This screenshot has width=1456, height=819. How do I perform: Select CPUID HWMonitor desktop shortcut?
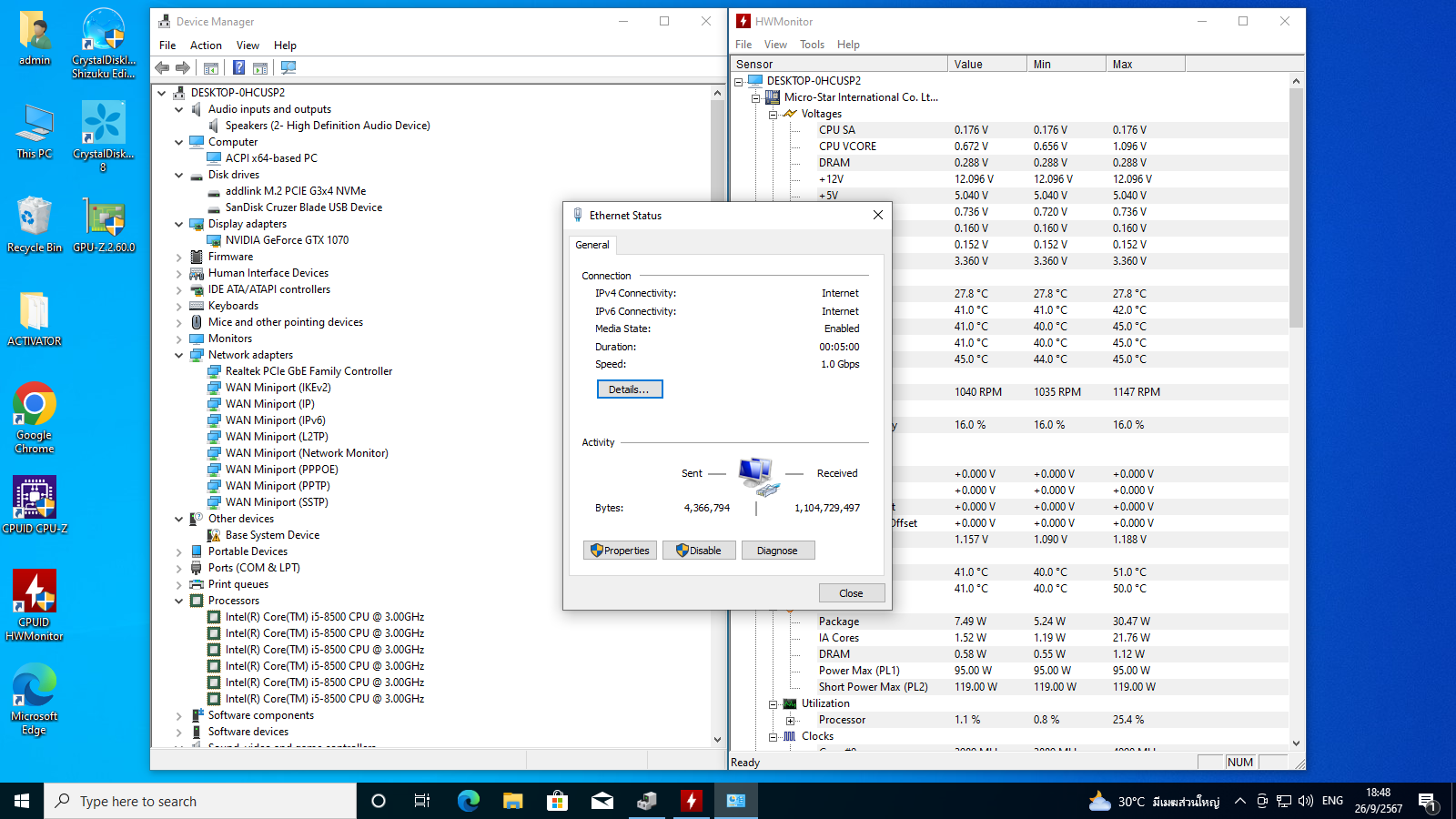(35, 605)
